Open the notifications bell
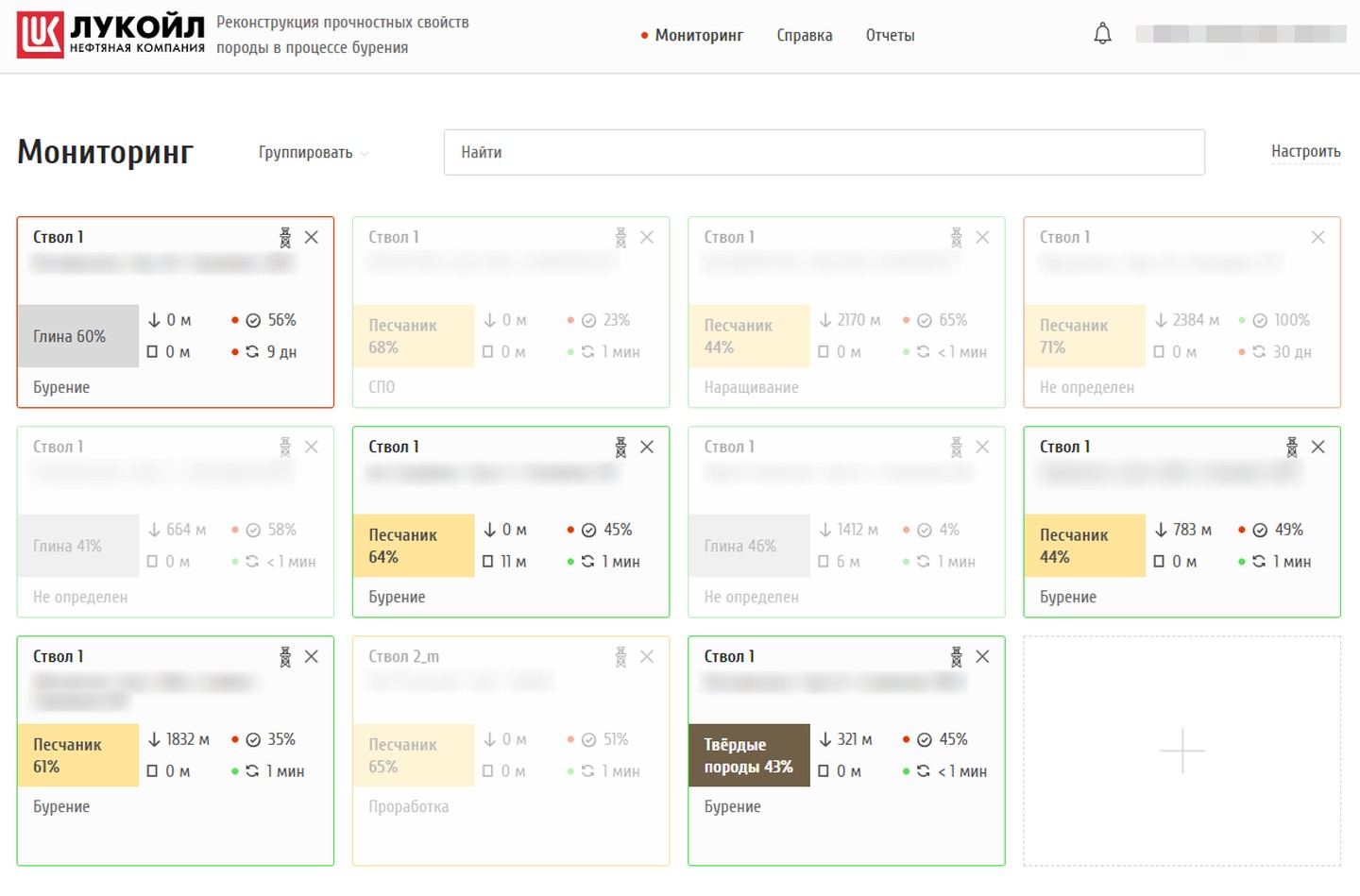Image resolution: width=1360 pixels, height=896 pixels. point(1102,34)
